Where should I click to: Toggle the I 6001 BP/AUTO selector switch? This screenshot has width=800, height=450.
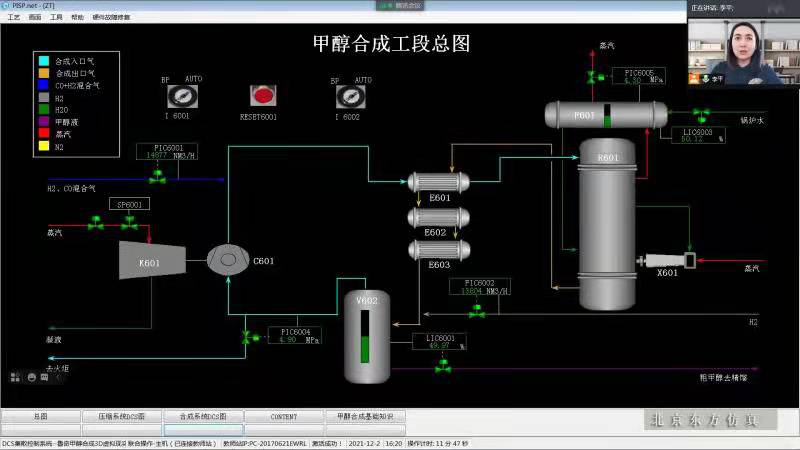tap(182, 96)
